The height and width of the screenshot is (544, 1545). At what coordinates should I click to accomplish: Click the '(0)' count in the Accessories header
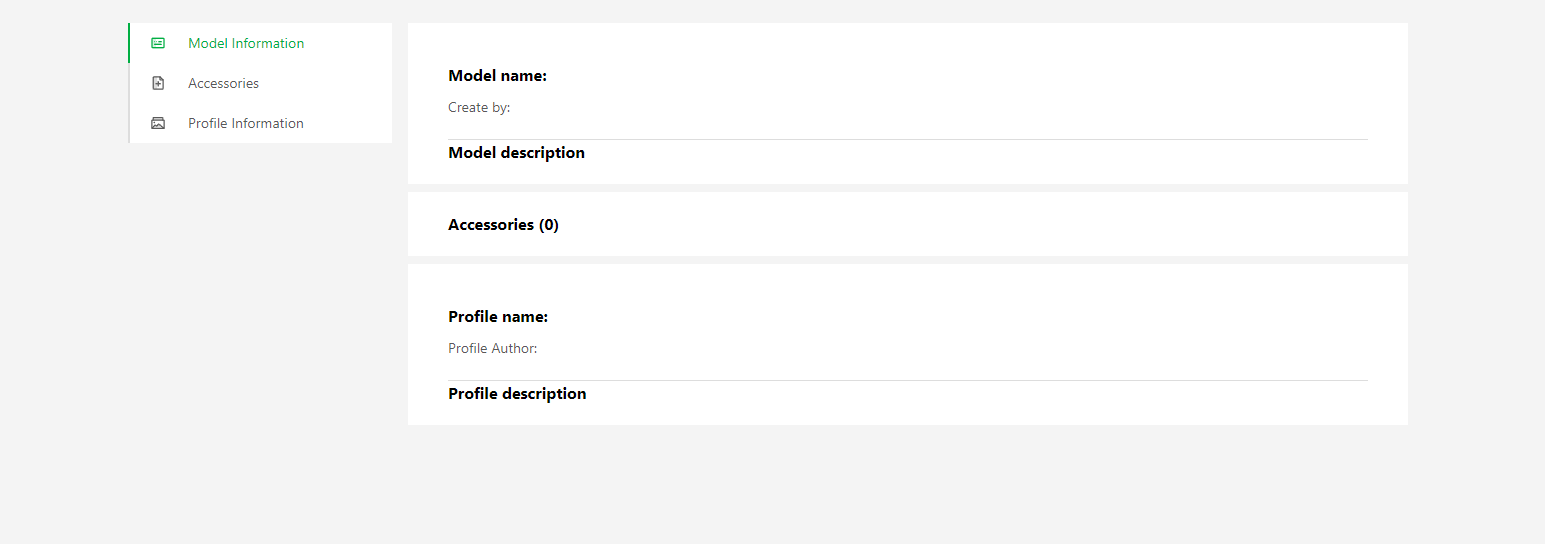click(549, 225)
